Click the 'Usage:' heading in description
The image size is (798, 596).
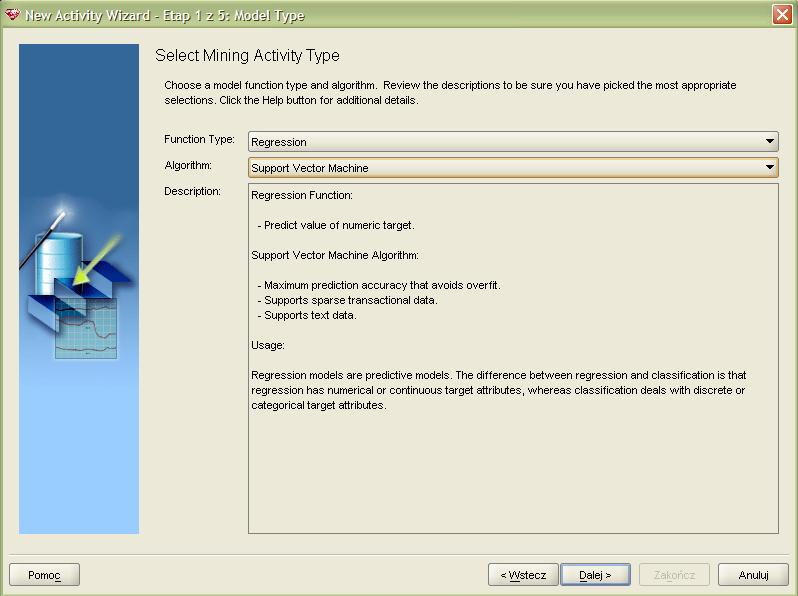[268, 345]
